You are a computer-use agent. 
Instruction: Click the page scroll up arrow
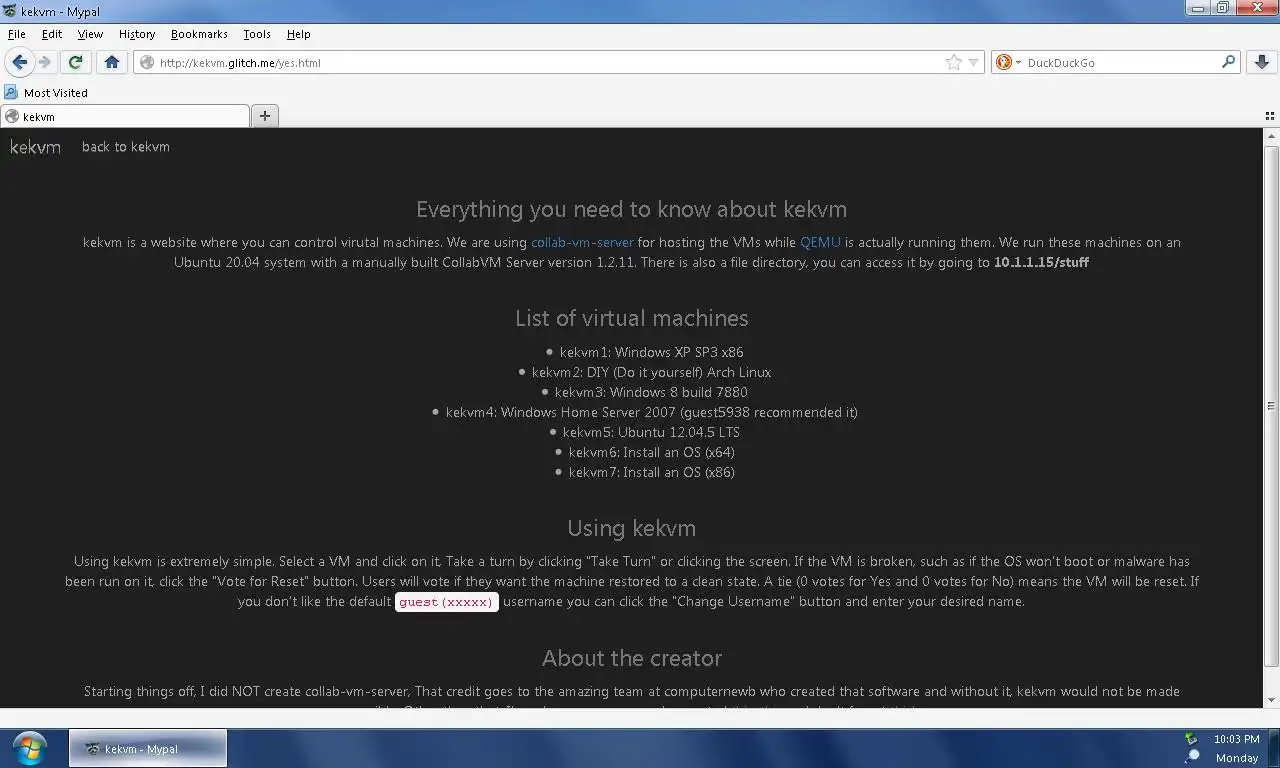point(1271,137)
